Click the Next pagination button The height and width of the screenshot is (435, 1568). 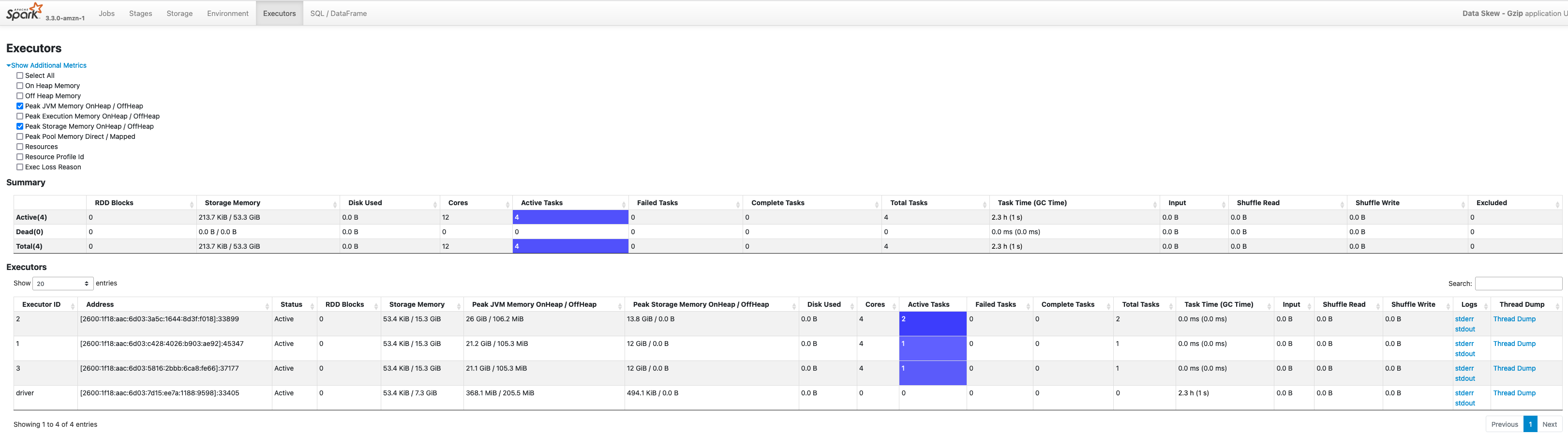point(1549,425)
